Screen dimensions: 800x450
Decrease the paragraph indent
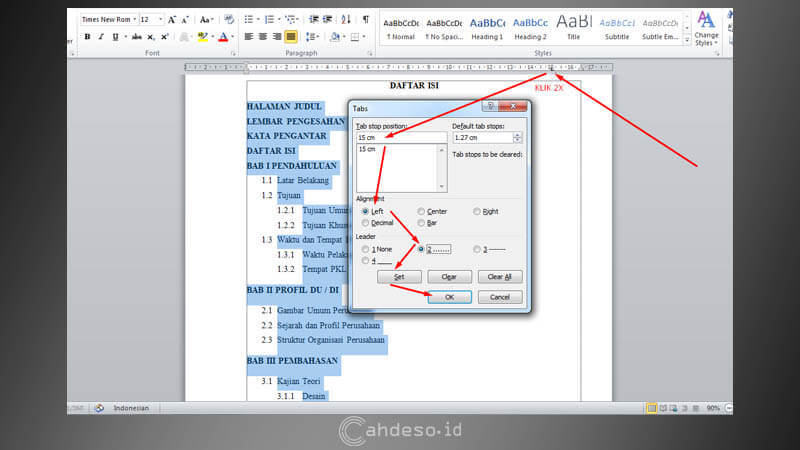tap(314, 19)
